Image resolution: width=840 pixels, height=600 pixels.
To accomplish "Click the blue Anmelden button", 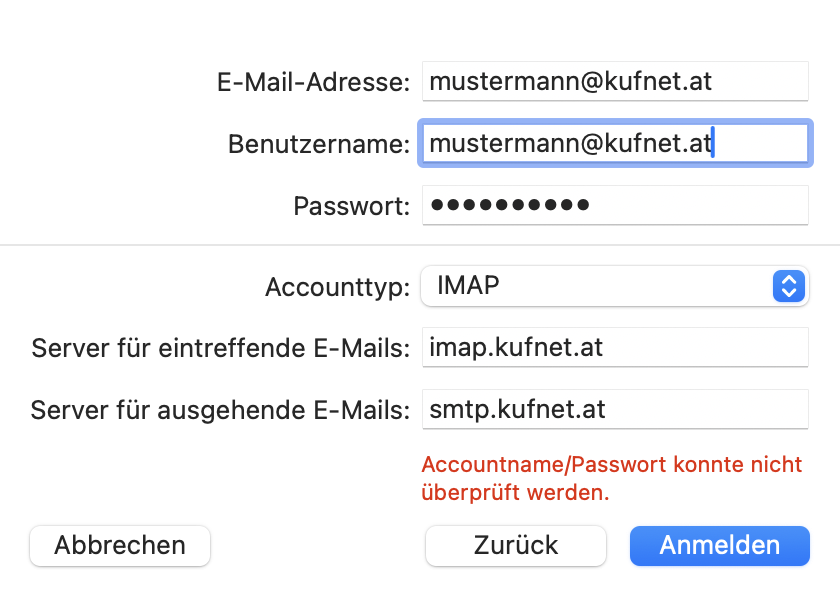I will click(x=719, y=546).
